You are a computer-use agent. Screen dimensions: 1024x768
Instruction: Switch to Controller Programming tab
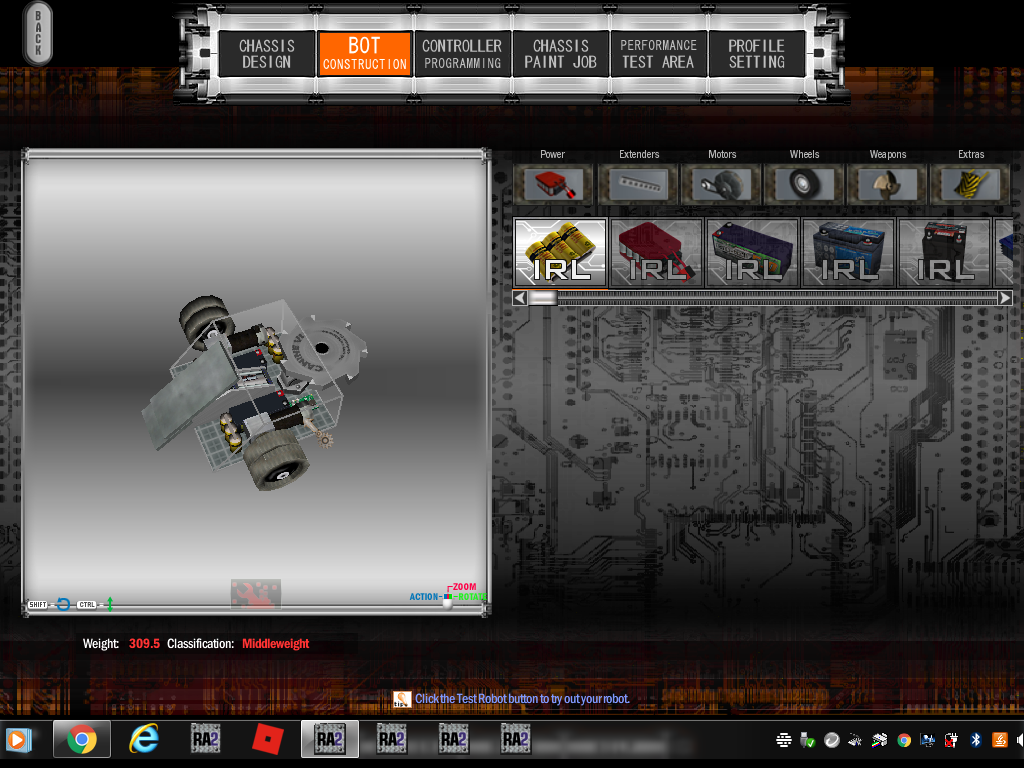pos(462,54)
